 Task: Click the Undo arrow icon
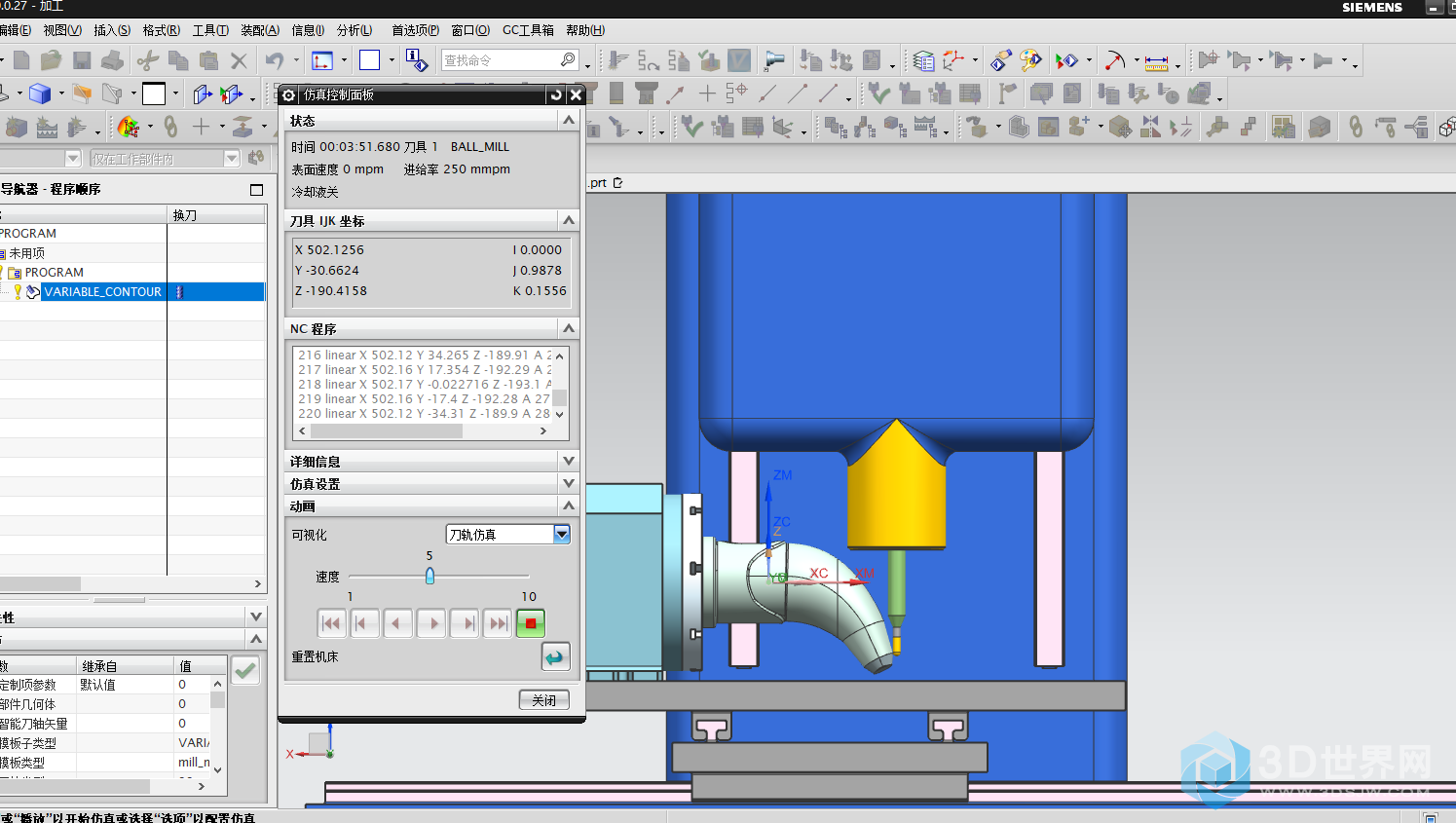coord(275,60)
